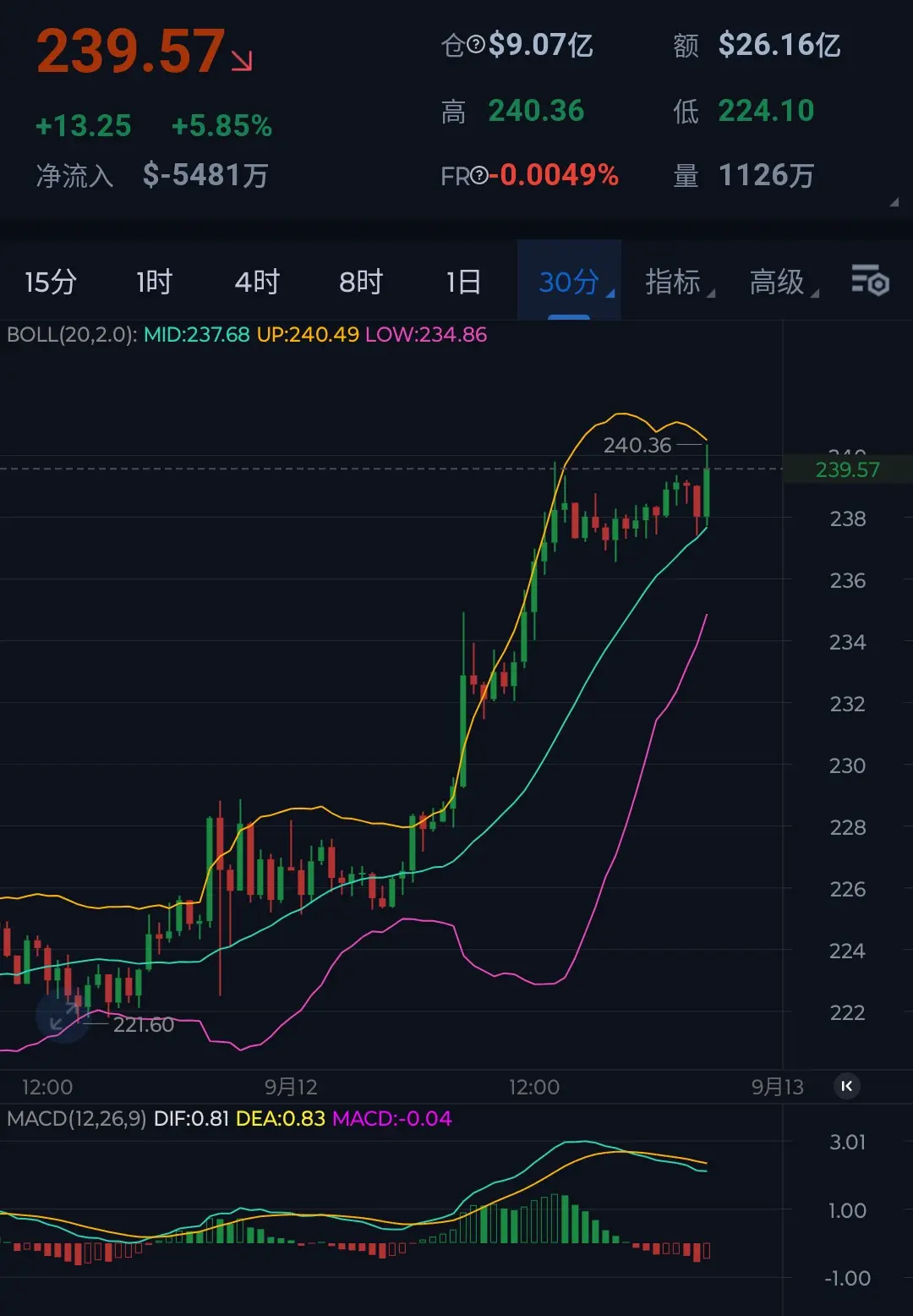Screen dimensions: 913x1316
Task: Switch to 1日 timeframe
Action: (x=463, y=282)
